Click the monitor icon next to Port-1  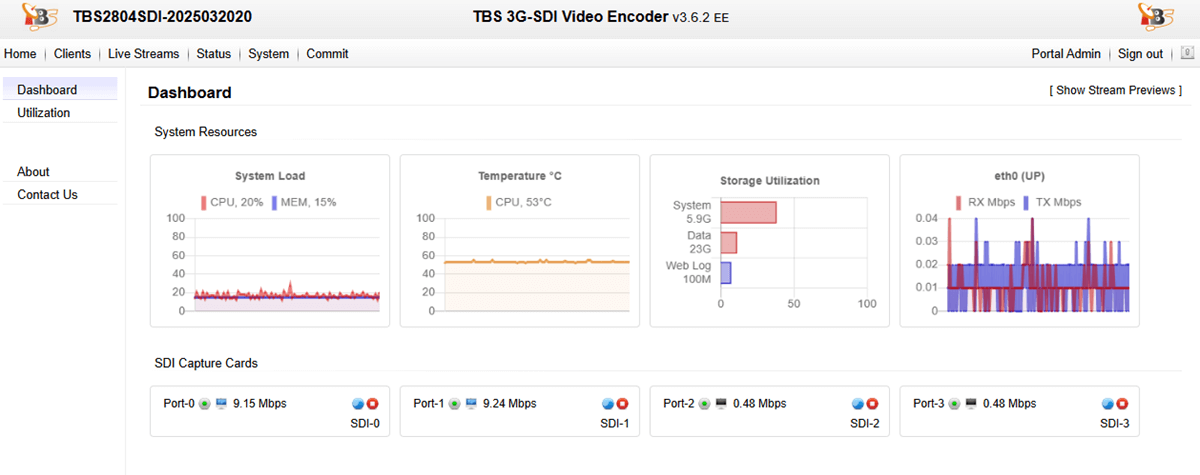pos(471,404)
